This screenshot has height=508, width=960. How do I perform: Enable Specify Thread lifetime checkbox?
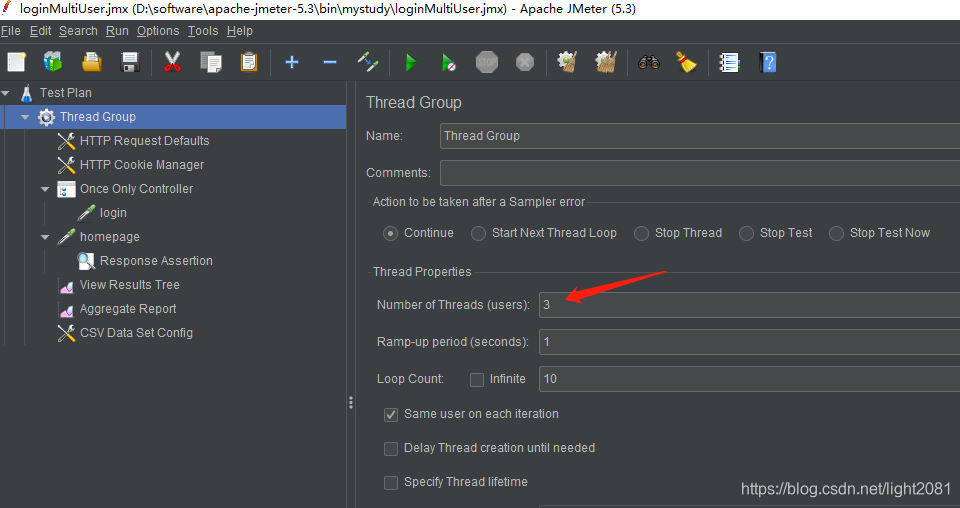coord(391,483)
